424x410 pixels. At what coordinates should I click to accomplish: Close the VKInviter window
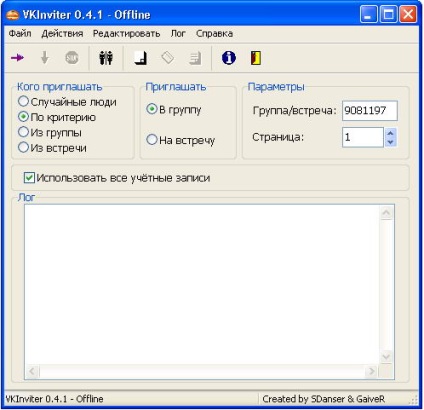pyautogui.click(x=408, y=15)
